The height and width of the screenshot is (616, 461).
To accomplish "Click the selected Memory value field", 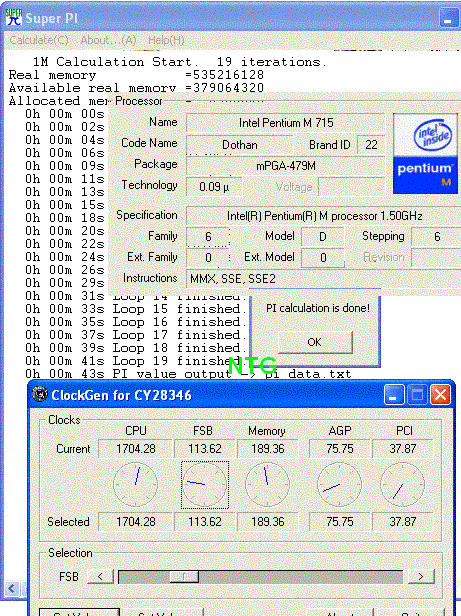I will pyautogui.click(x=268, y=522).
